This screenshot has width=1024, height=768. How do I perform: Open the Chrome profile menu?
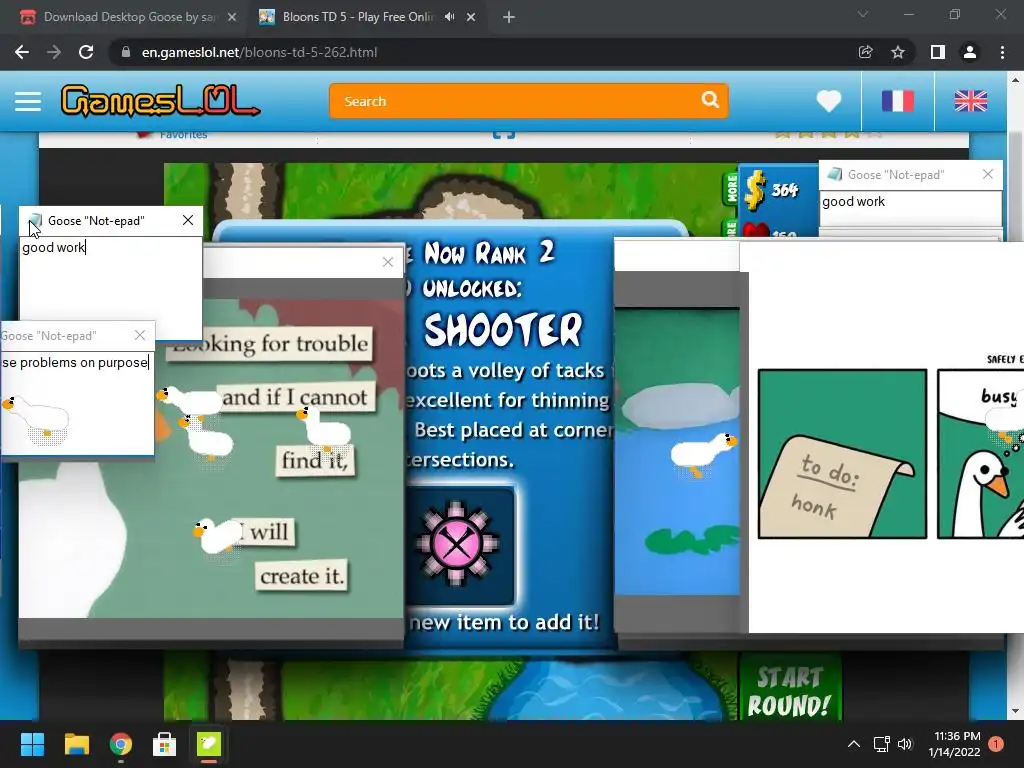coord(970,52)
